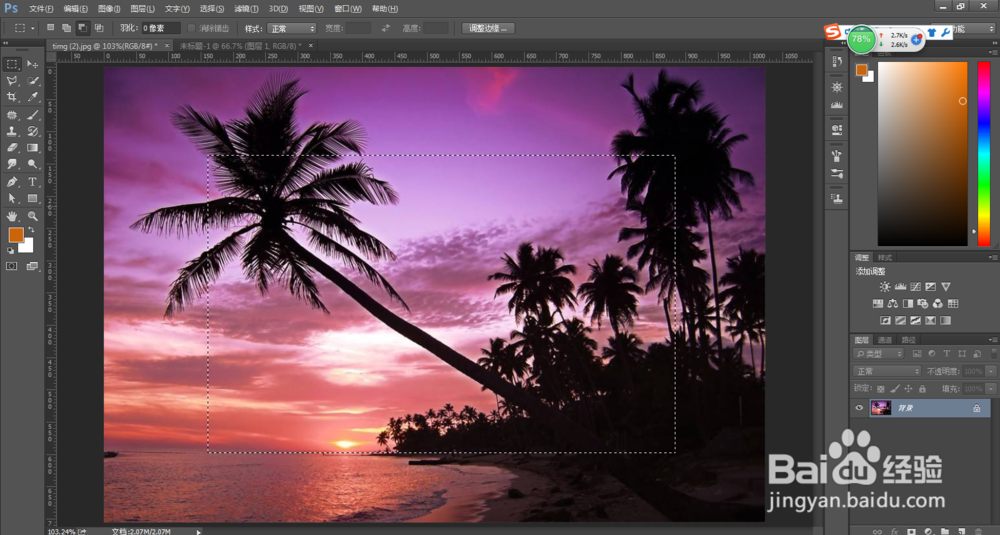Select the Rectangular Marquee tool
The height and width of the screenshot is (535, 1000).
(x=12, y=64)
